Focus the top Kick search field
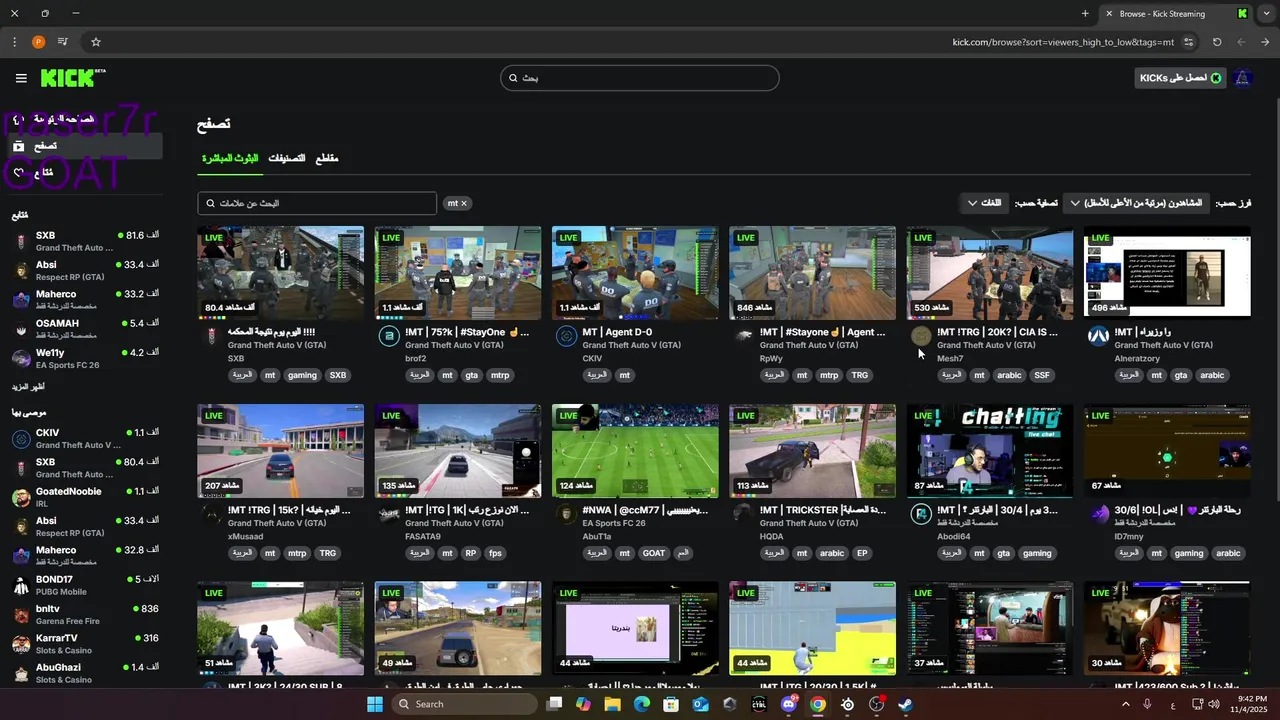 pyautogui.click(x=640, y=78)
